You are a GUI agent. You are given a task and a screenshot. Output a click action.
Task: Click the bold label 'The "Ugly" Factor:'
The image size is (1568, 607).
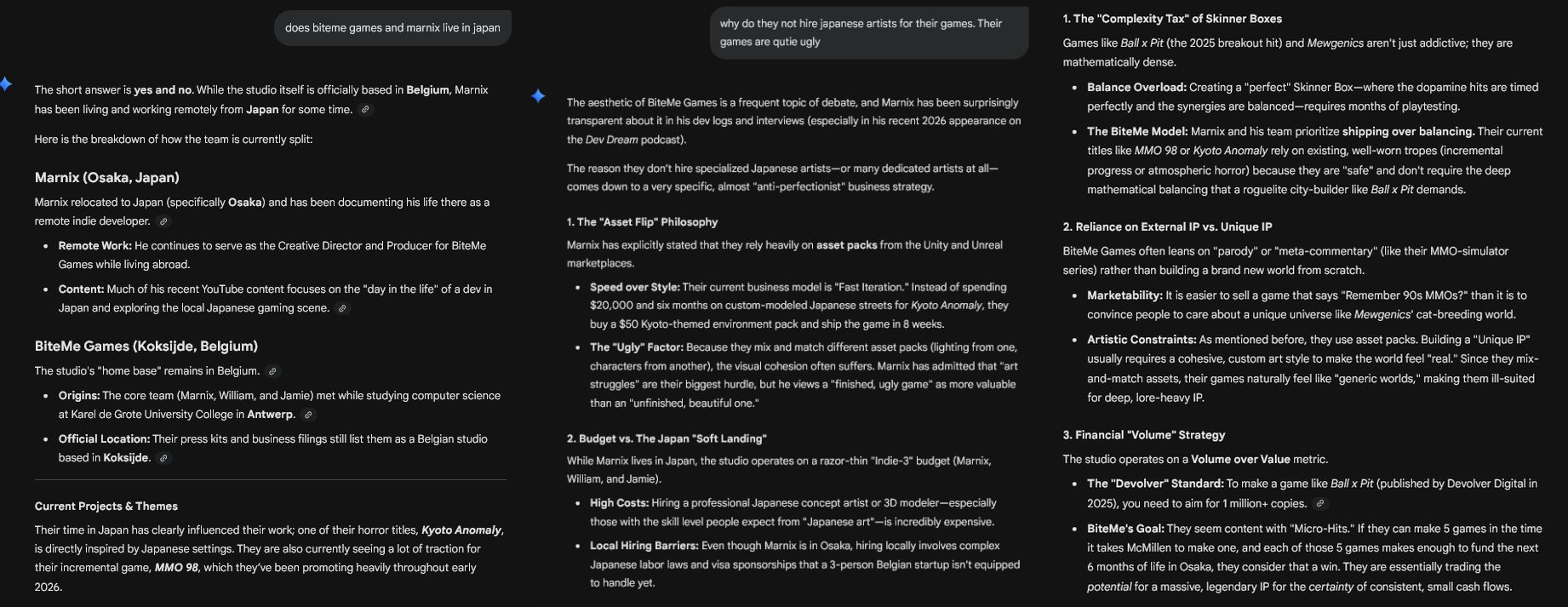click(x=637, y=347)
